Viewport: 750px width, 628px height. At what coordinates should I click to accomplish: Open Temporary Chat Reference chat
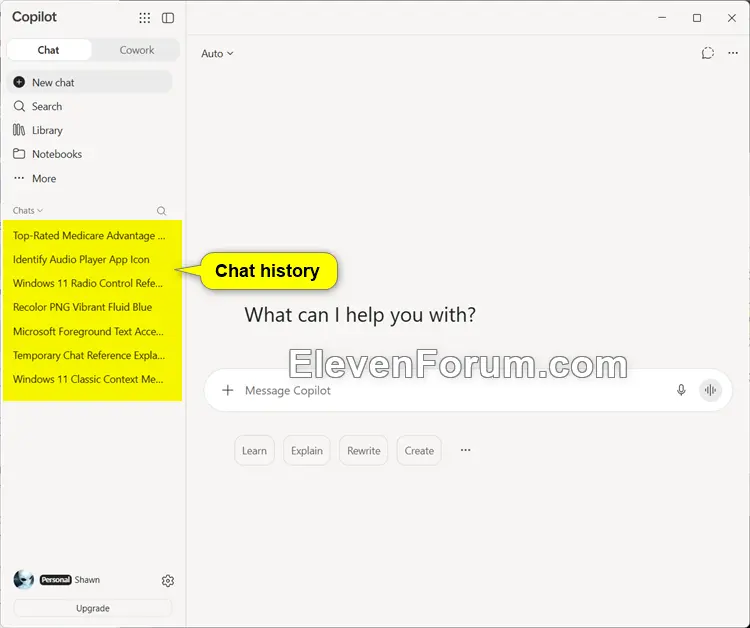coord(89,355)
